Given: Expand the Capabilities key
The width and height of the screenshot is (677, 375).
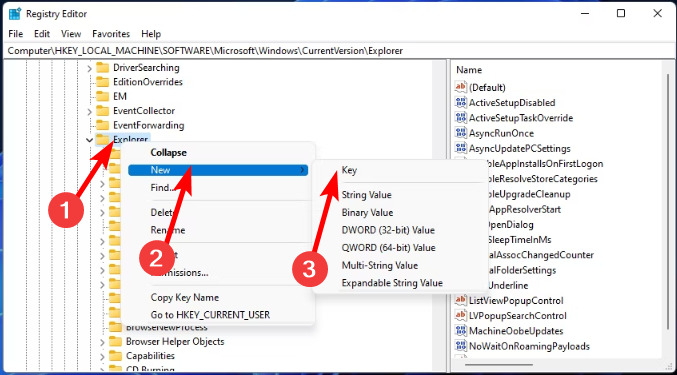Looking at the screenshot, I should [x=102, y=356].
